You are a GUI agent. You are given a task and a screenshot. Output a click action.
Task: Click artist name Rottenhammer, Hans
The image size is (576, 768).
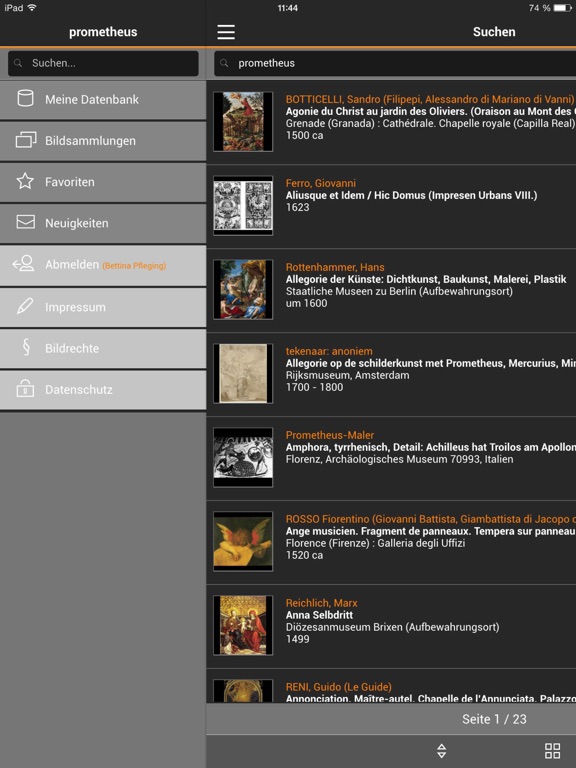[335, 267]
